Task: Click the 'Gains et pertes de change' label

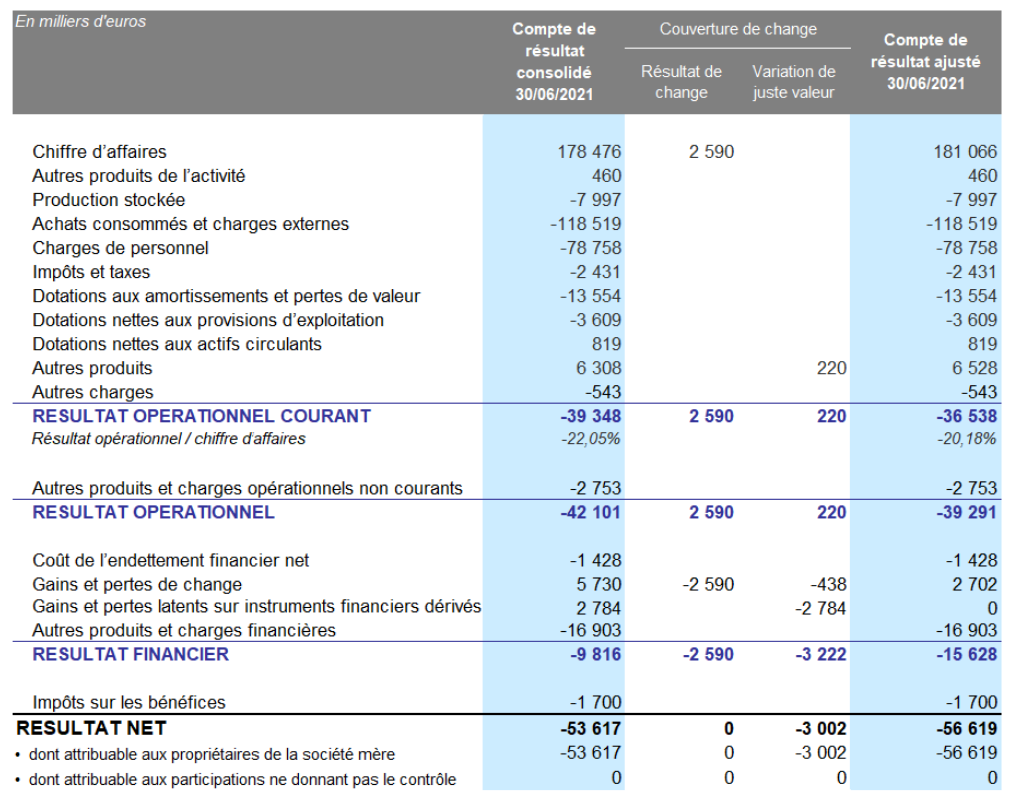Action: tap(137, 584)
